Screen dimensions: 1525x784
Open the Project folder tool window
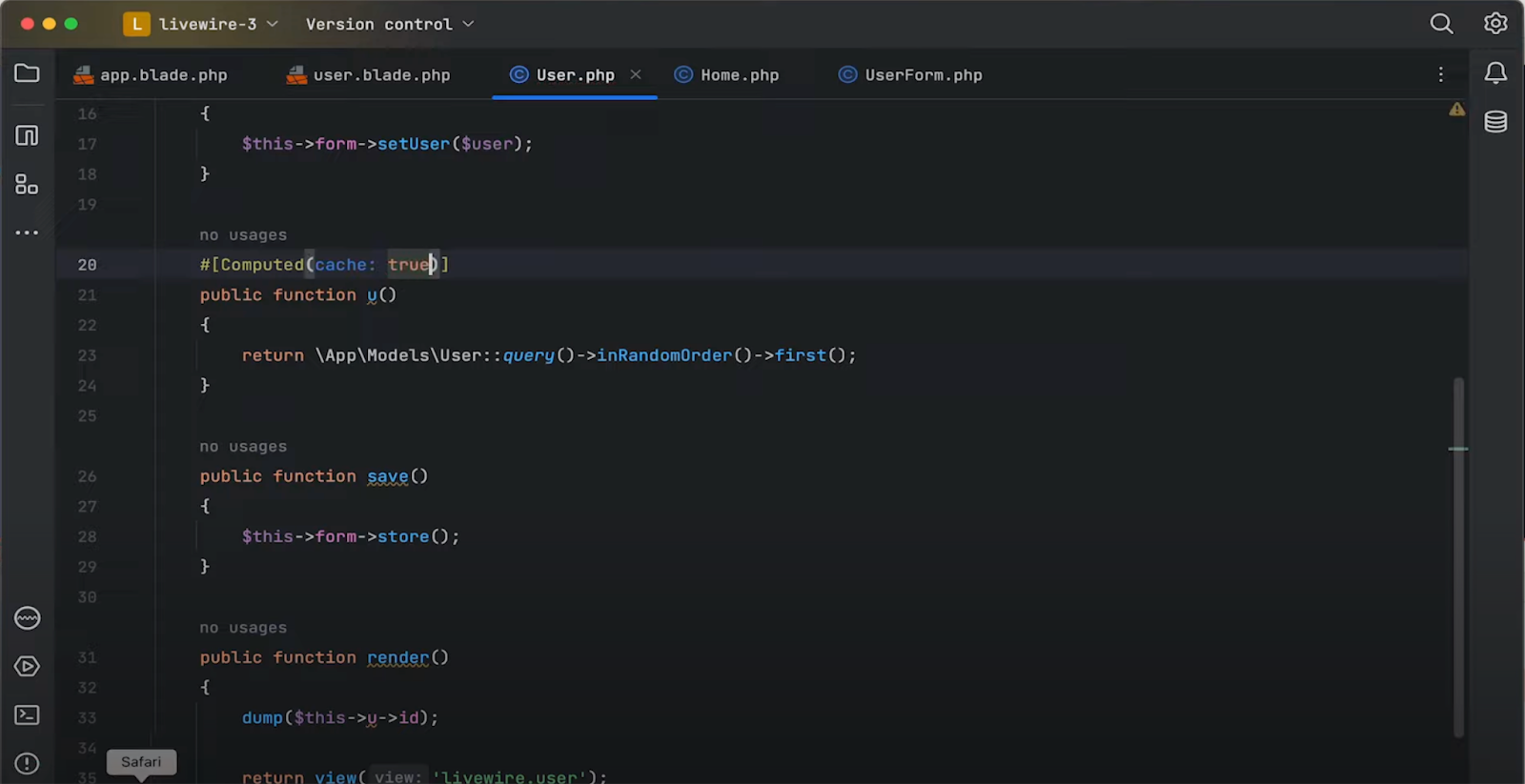27,73
